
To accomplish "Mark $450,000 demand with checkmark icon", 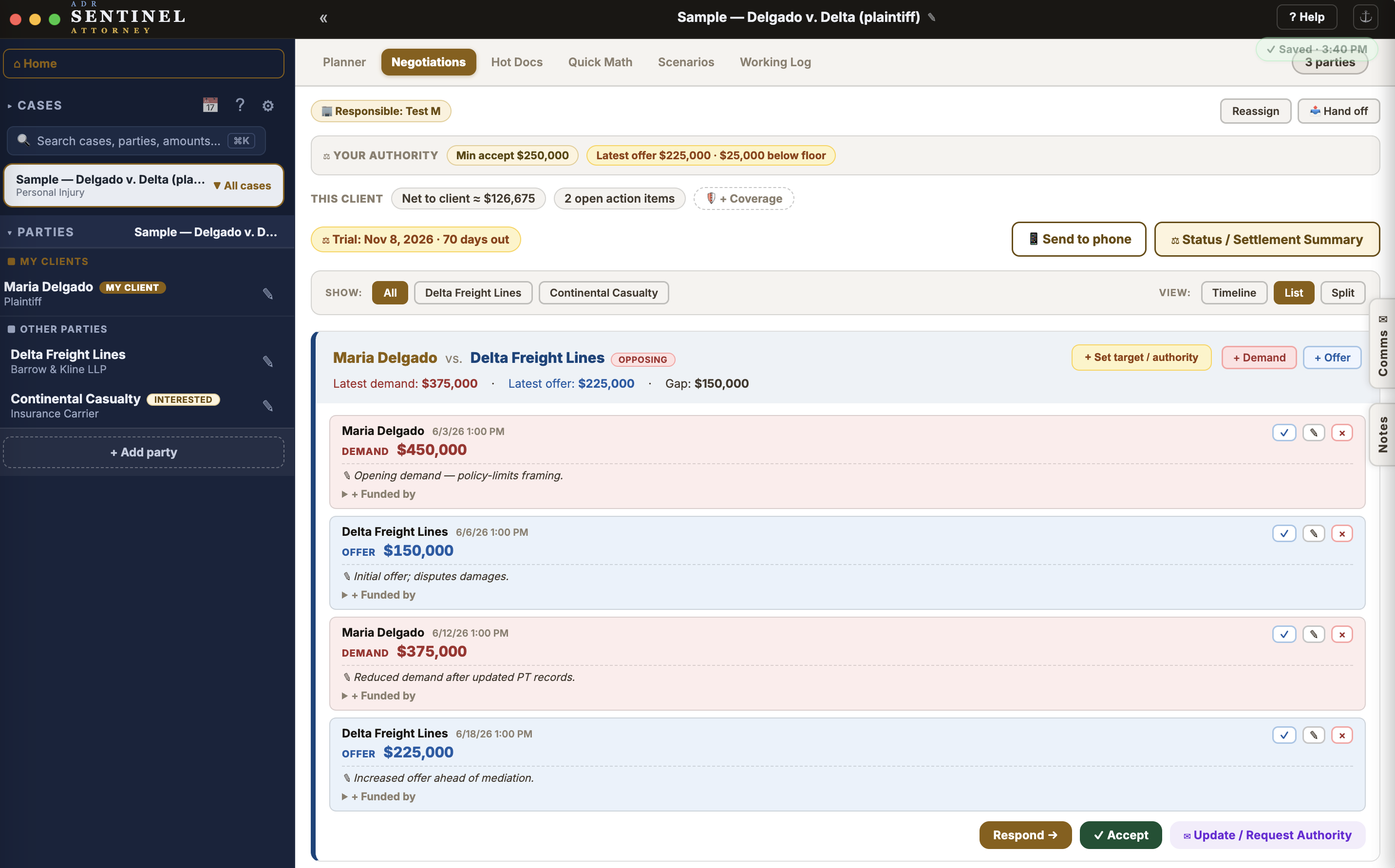I will point(1283,432).
